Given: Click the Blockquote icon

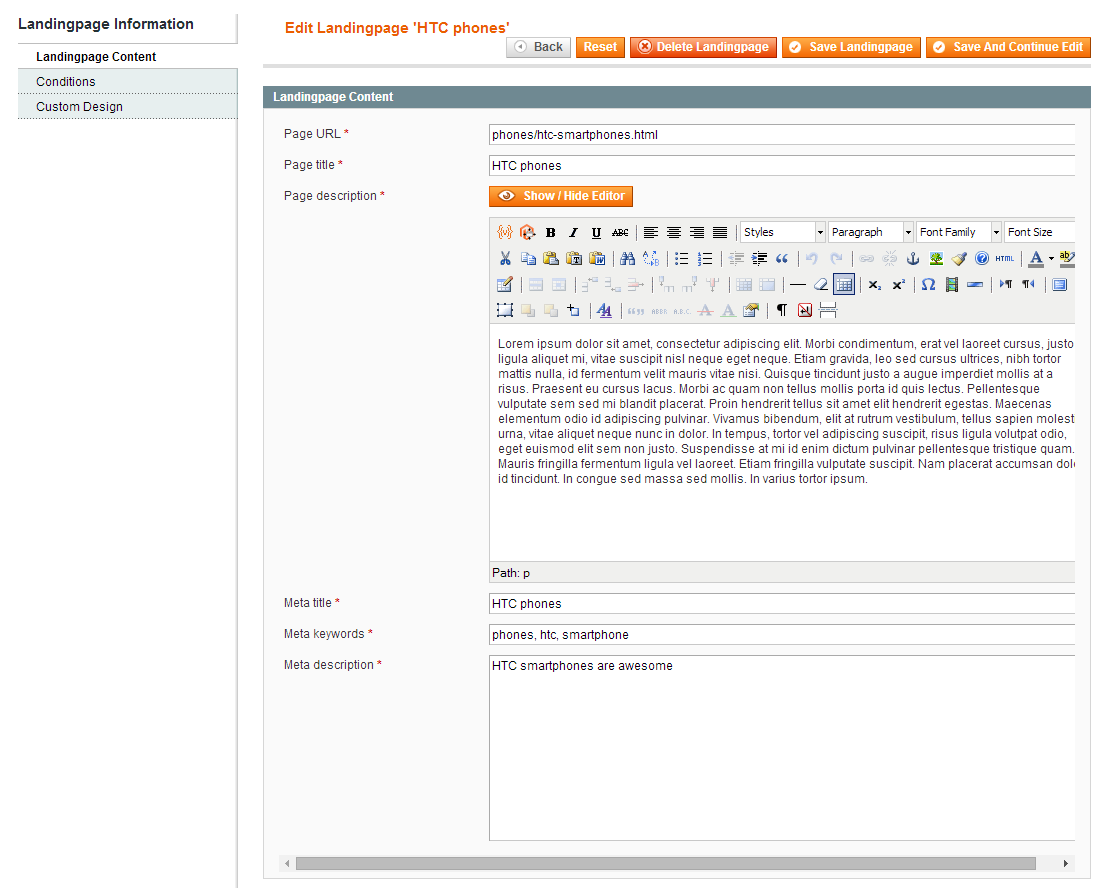Looking at the screenshot, I should click(782, 259).
